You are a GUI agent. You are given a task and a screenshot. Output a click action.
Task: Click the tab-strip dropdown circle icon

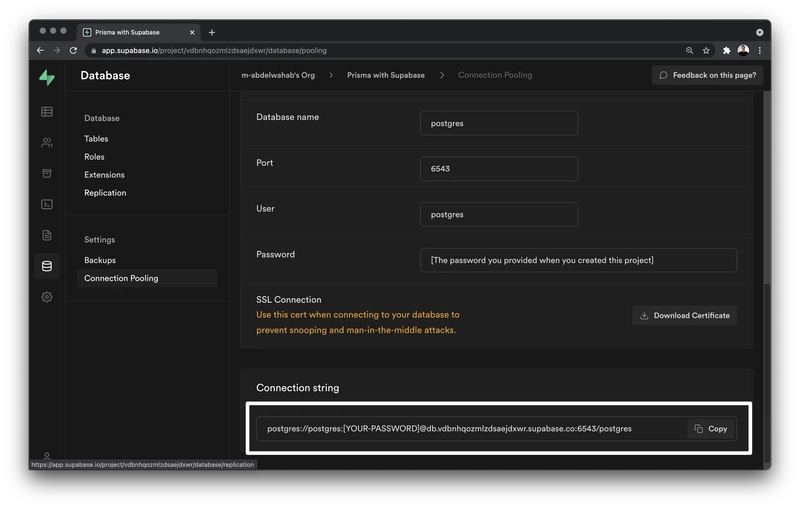pos(760,32)
